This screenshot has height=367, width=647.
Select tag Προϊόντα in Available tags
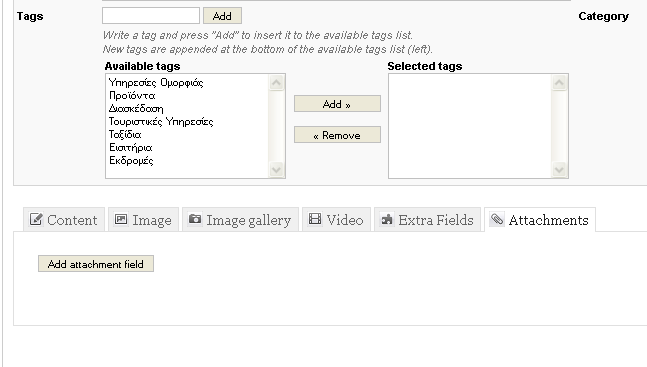coord(188,96)
